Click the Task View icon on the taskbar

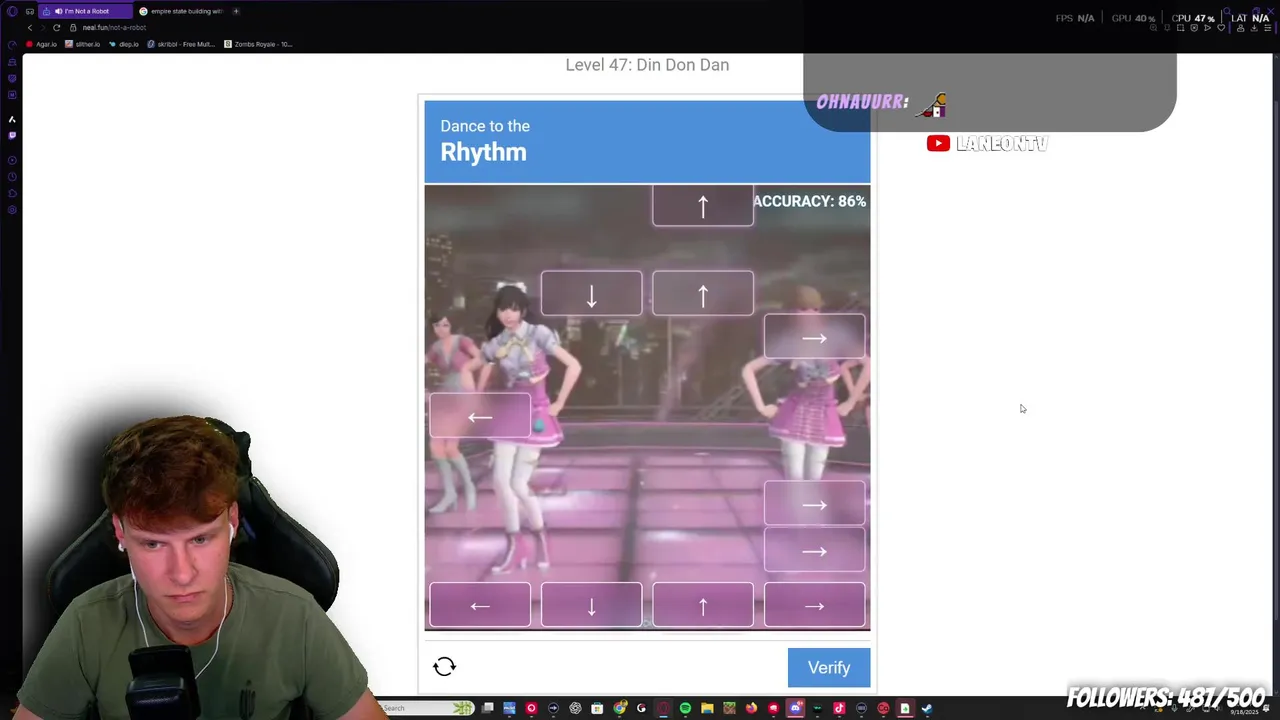click(x=487, y=708)
